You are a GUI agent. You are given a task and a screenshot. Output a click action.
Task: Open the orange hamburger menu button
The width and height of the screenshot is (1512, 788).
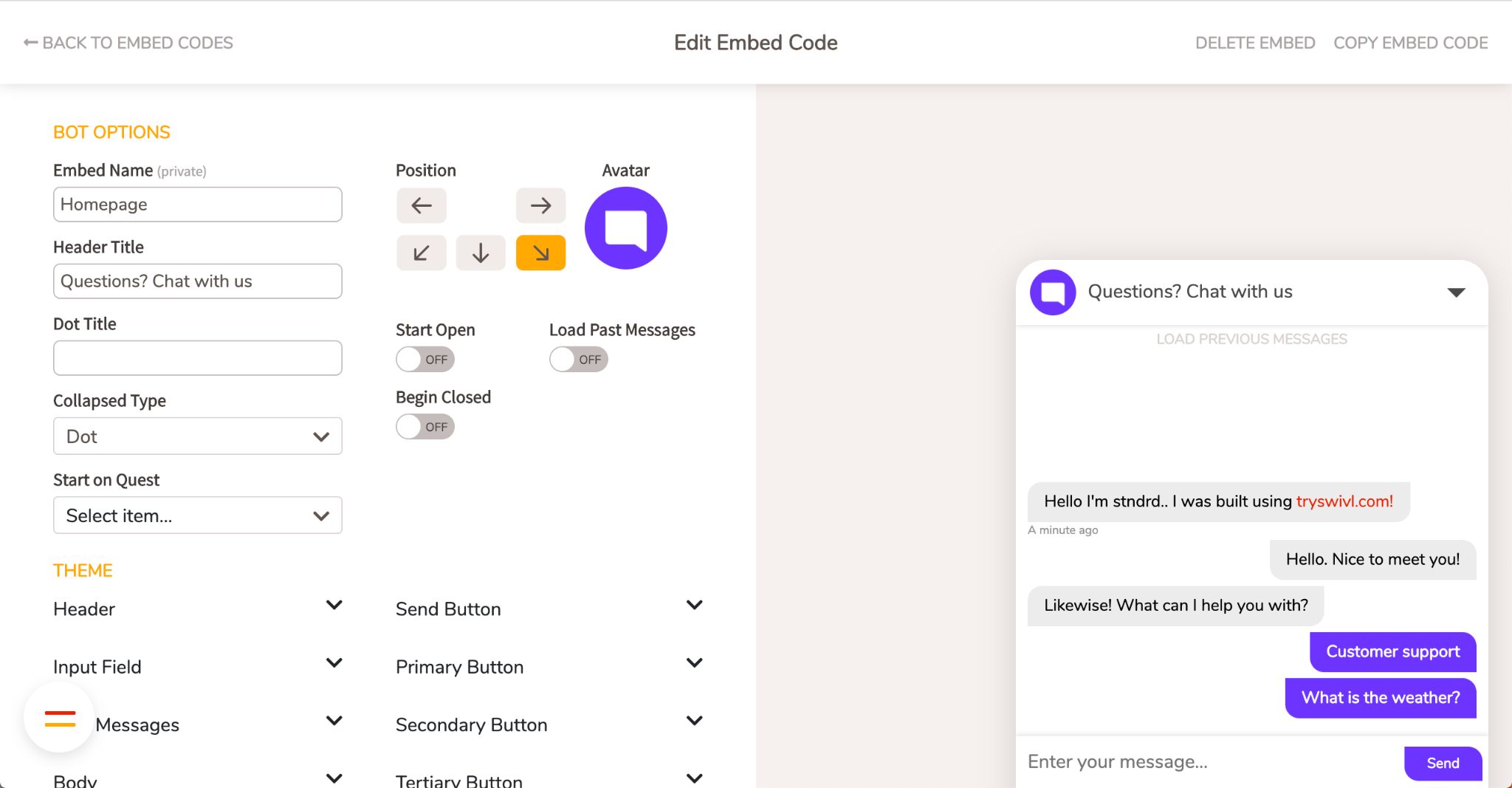pos(60,718)
